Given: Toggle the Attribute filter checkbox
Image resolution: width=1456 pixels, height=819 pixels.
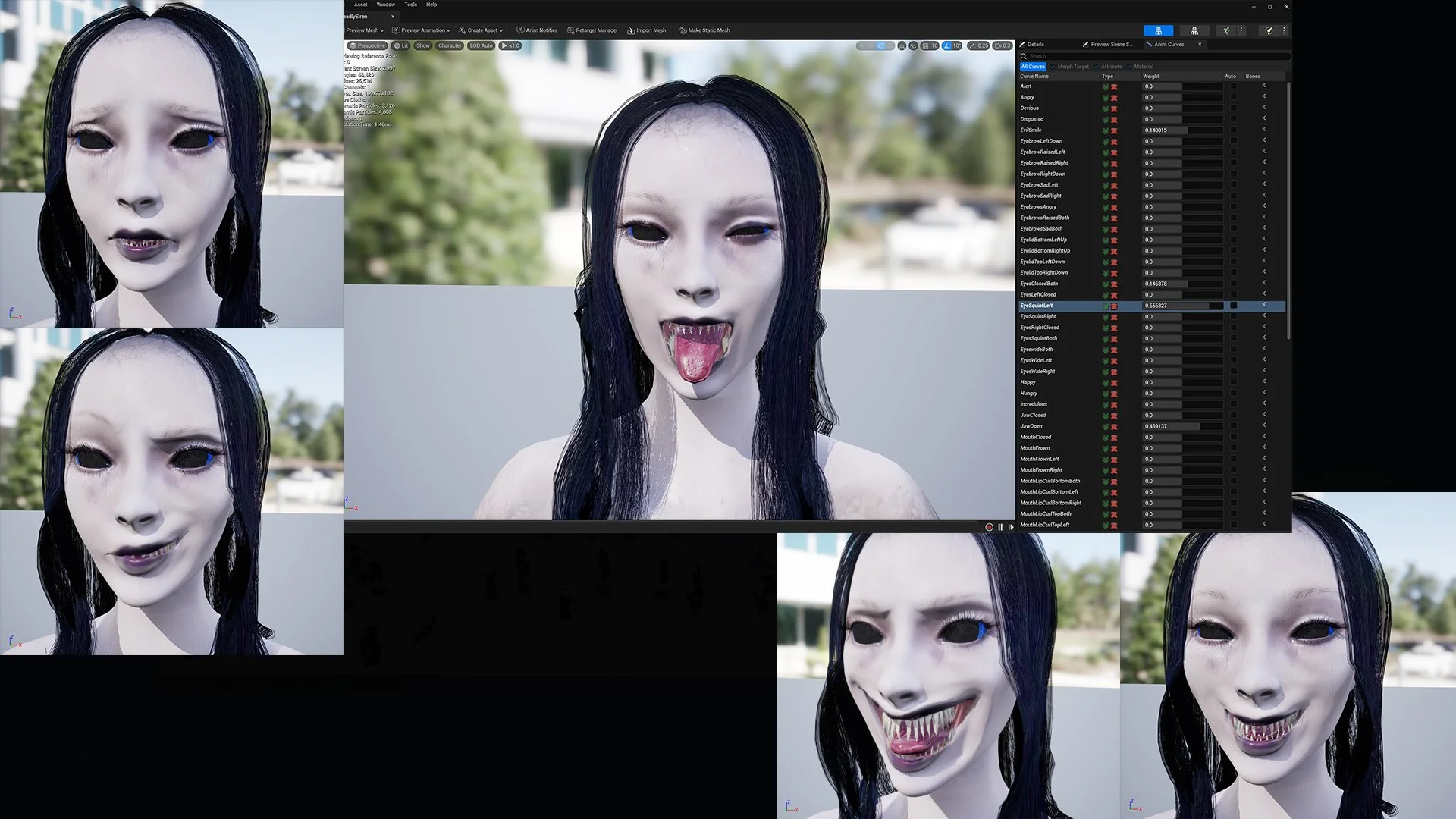Looking at the screenshot, I should pos(1096,67).
